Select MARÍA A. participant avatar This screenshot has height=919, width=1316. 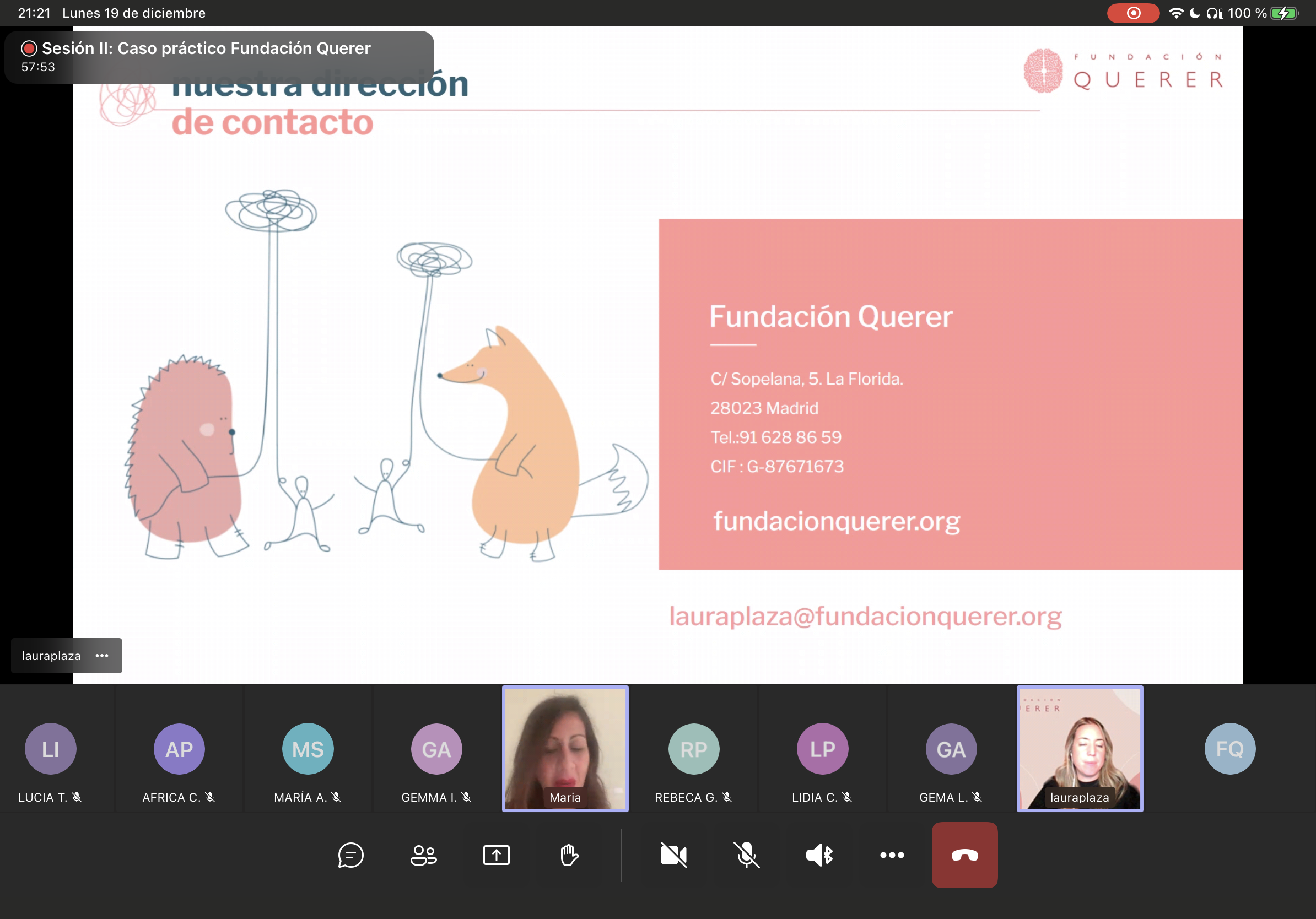308,749
